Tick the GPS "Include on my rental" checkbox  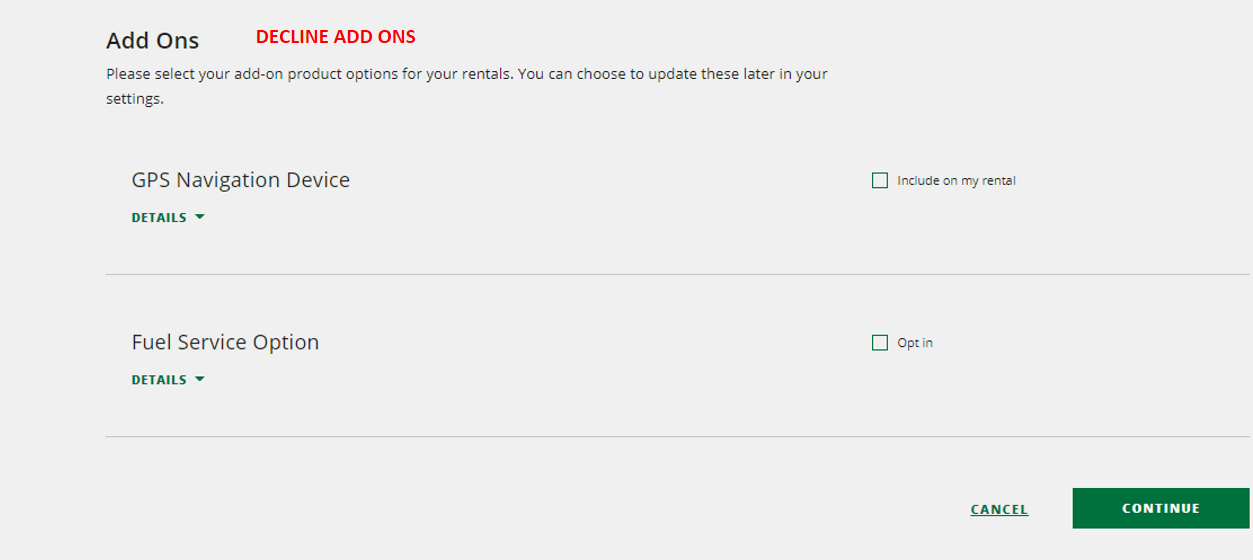tap(880, 181)
